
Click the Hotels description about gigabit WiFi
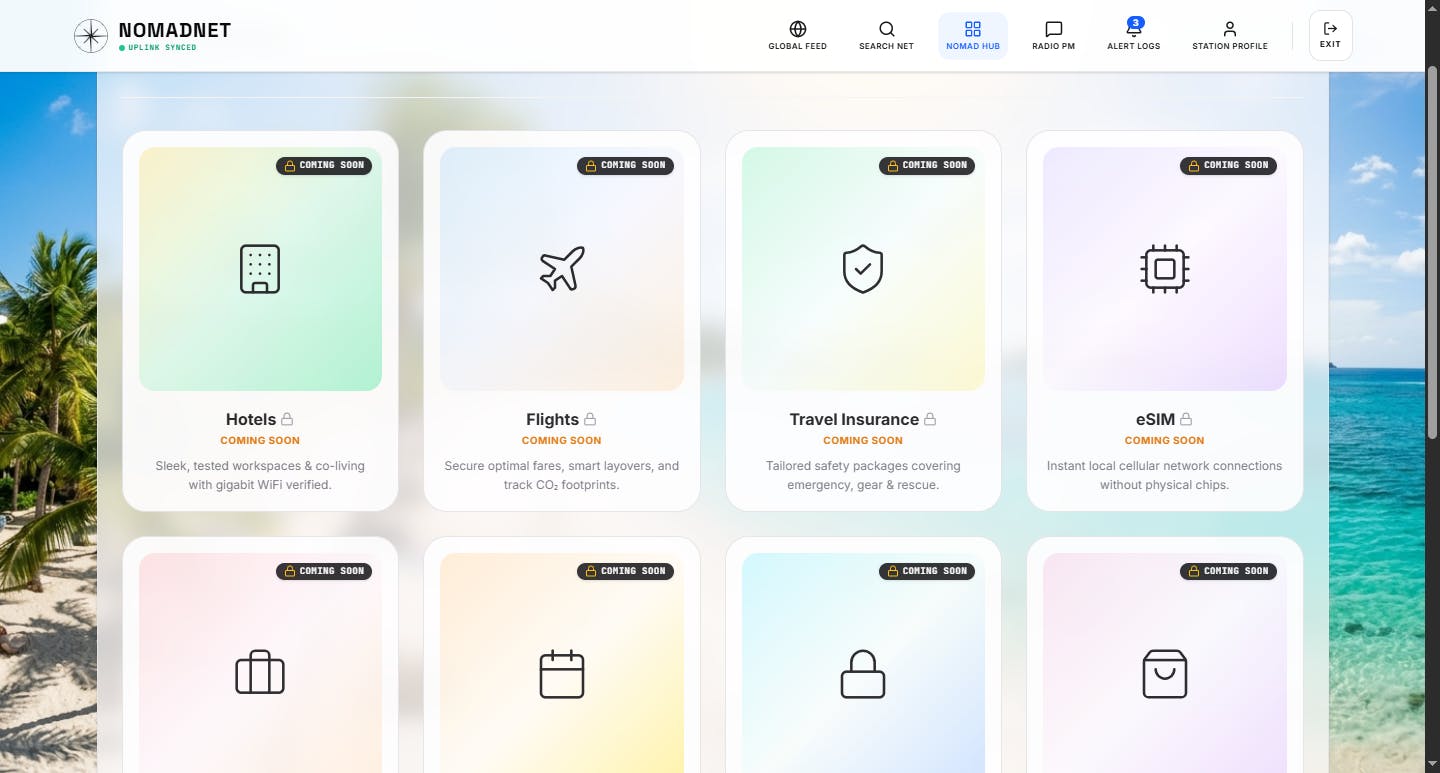pos(260,475)
